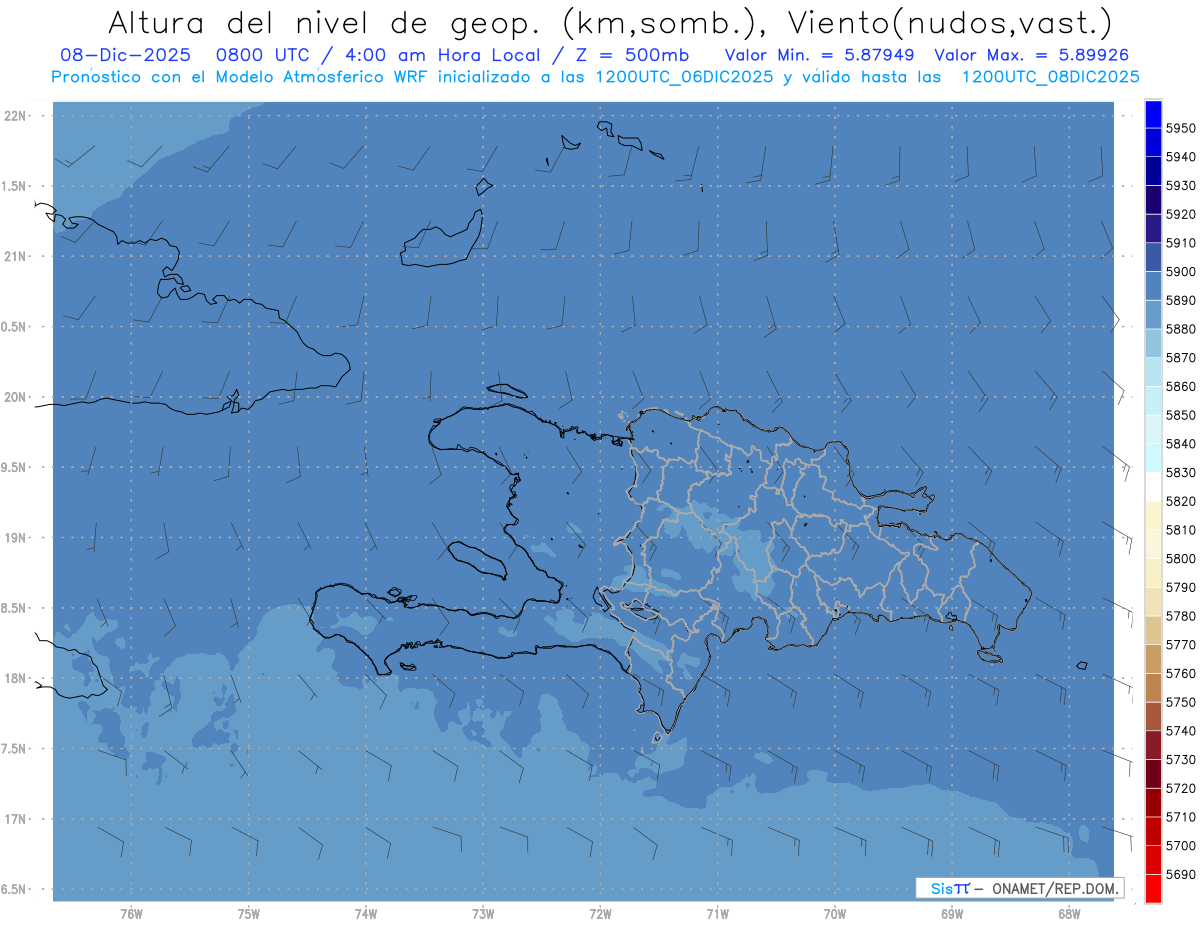The width and height of the screenshot is (1200, 927).
Task: Click the color swatch between 5810 and 5820
Action: click(x=1153, y=515)
